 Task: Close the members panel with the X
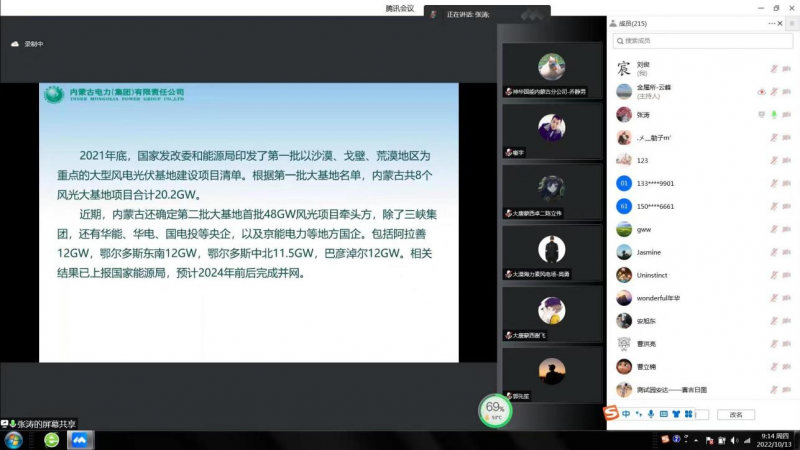pos(780,23)
